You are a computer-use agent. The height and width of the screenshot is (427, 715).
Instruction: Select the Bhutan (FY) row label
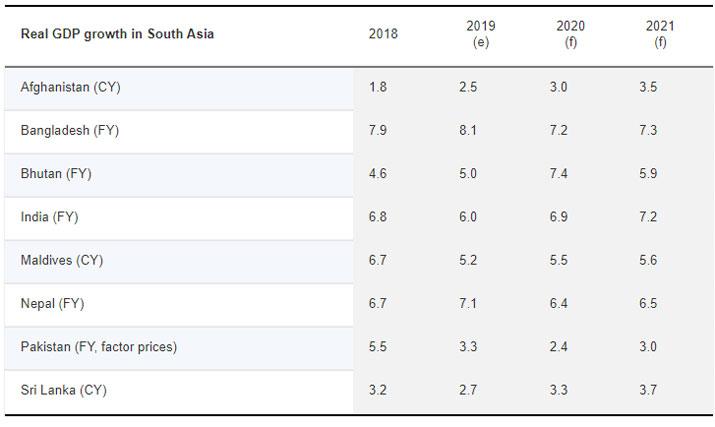click(x=56, y=174)
